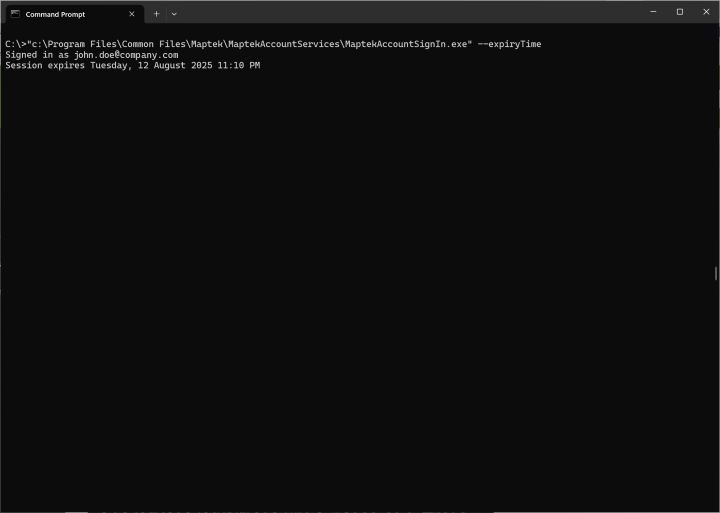Click the '--expiryTime' argument text
The height and width of the screenshot is (513, 720).
tap(509, 44)
